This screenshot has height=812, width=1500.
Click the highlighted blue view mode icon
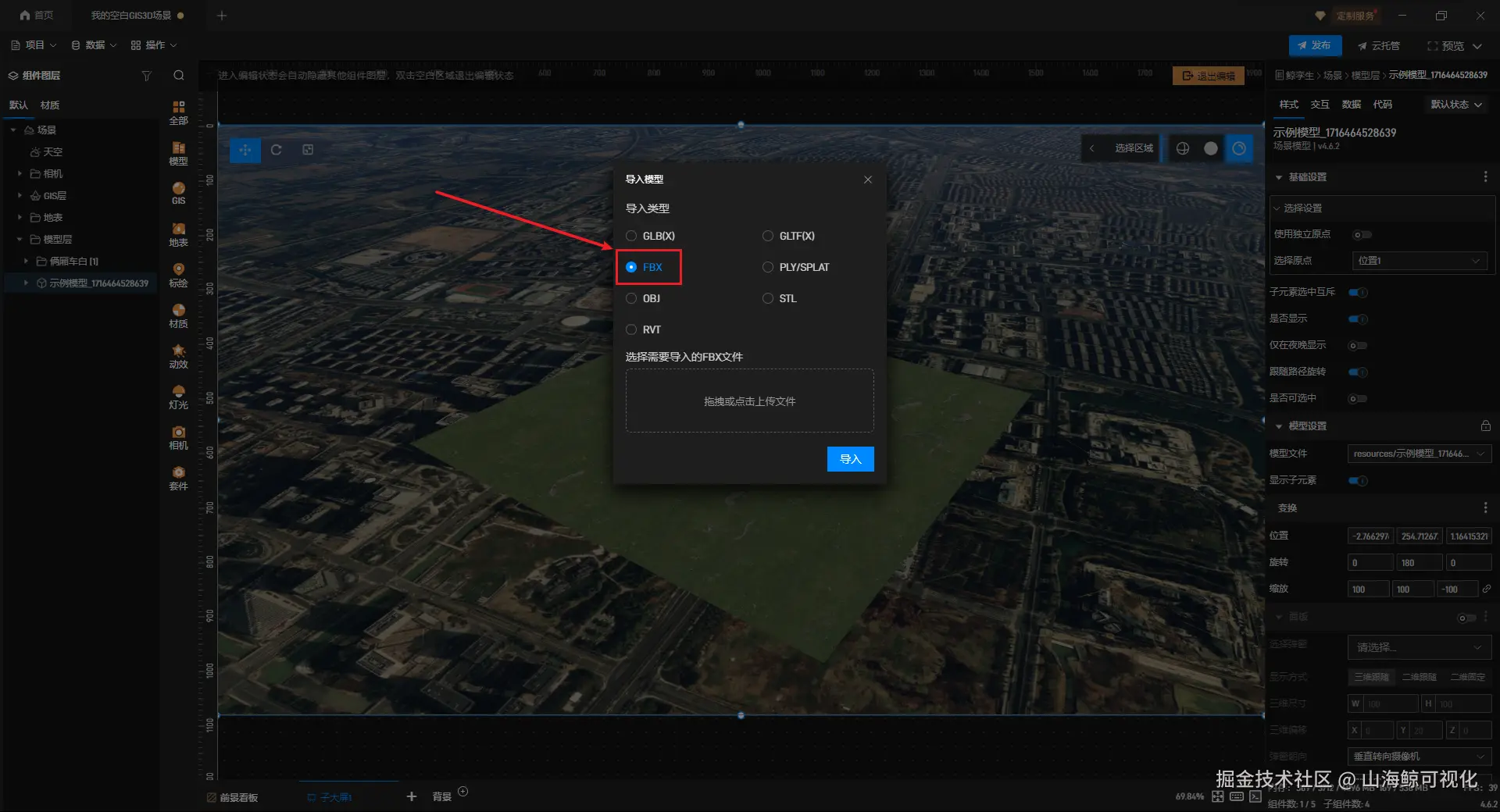point(1239,148)
